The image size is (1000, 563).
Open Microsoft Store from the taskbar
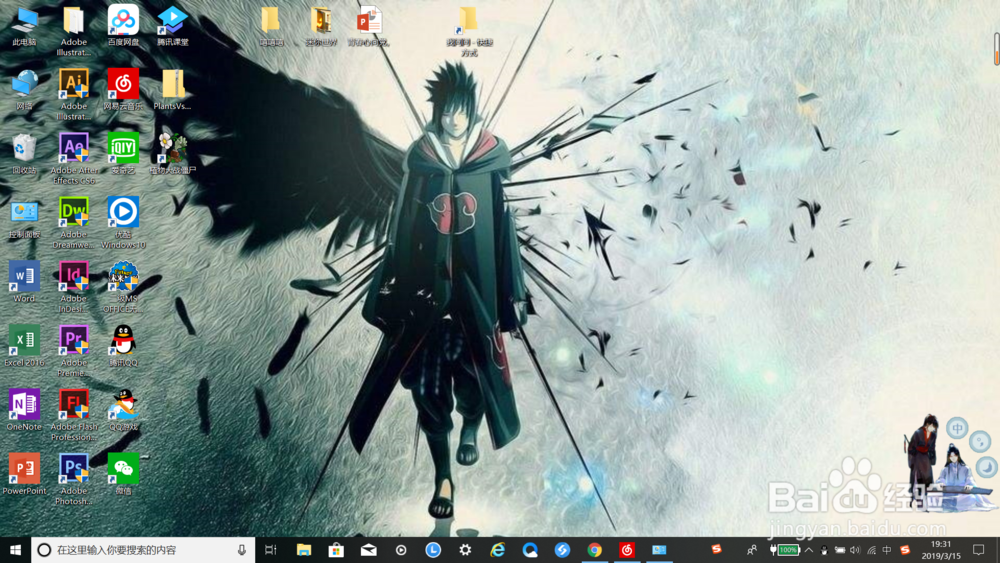click(336, 550)
